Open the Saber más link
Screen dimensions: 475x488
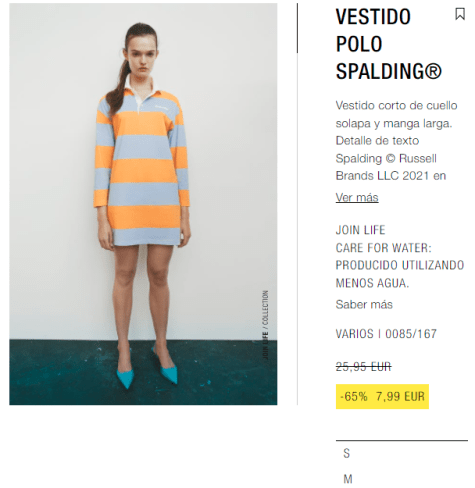pos(364,304)
